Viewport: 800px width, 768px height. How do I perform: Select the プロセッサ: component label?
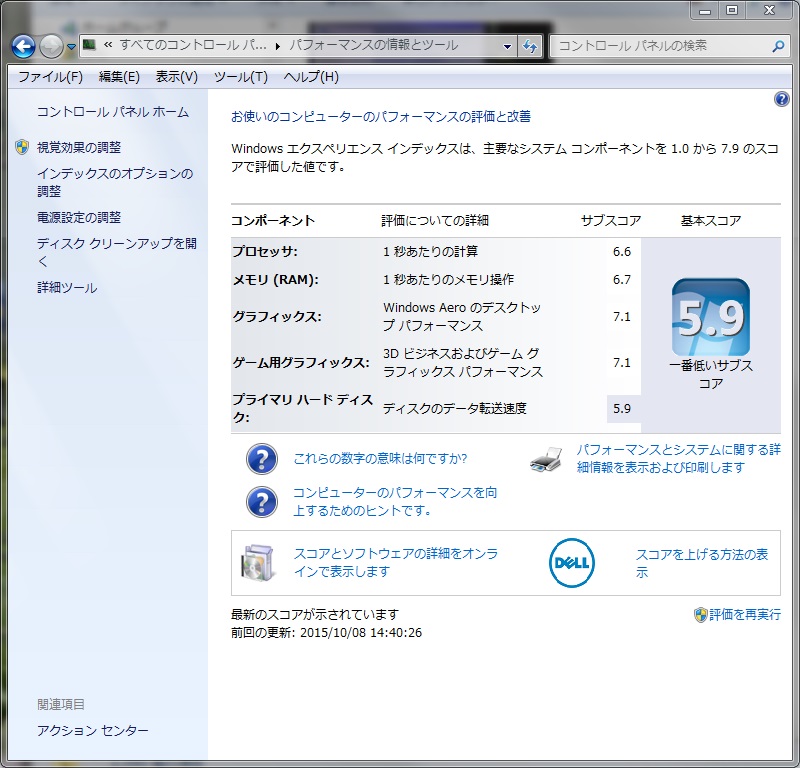point(265,252)
